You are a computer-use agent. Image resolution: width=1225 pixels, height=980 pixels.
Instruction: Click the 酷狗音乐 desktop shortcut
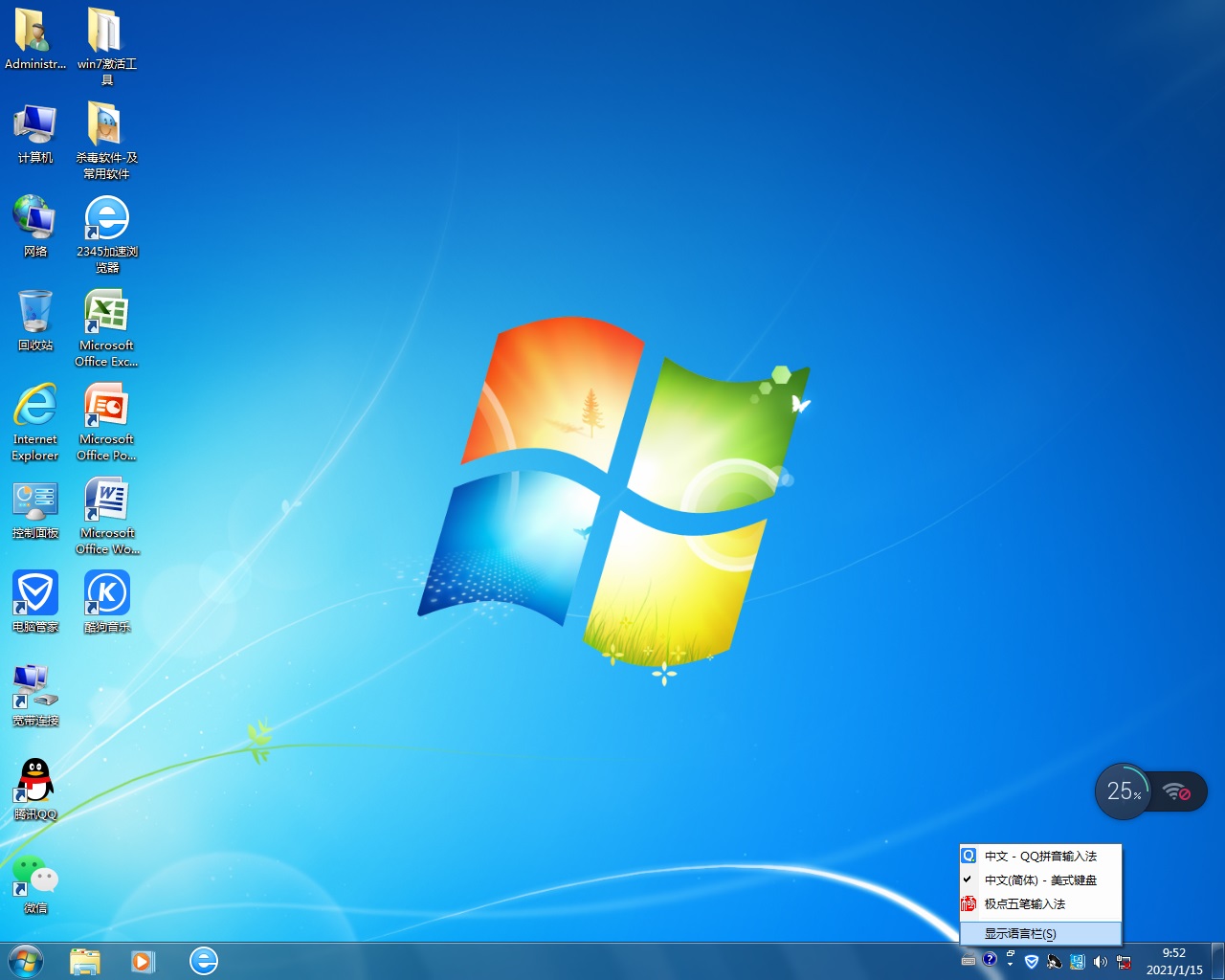coord(107,594)
